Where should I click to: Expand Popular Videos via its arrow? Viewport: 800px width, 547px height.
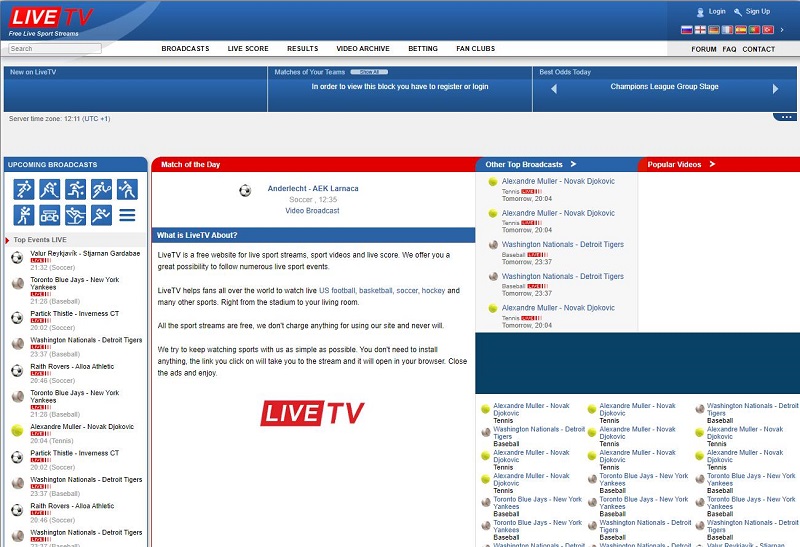tap(712, 164)
